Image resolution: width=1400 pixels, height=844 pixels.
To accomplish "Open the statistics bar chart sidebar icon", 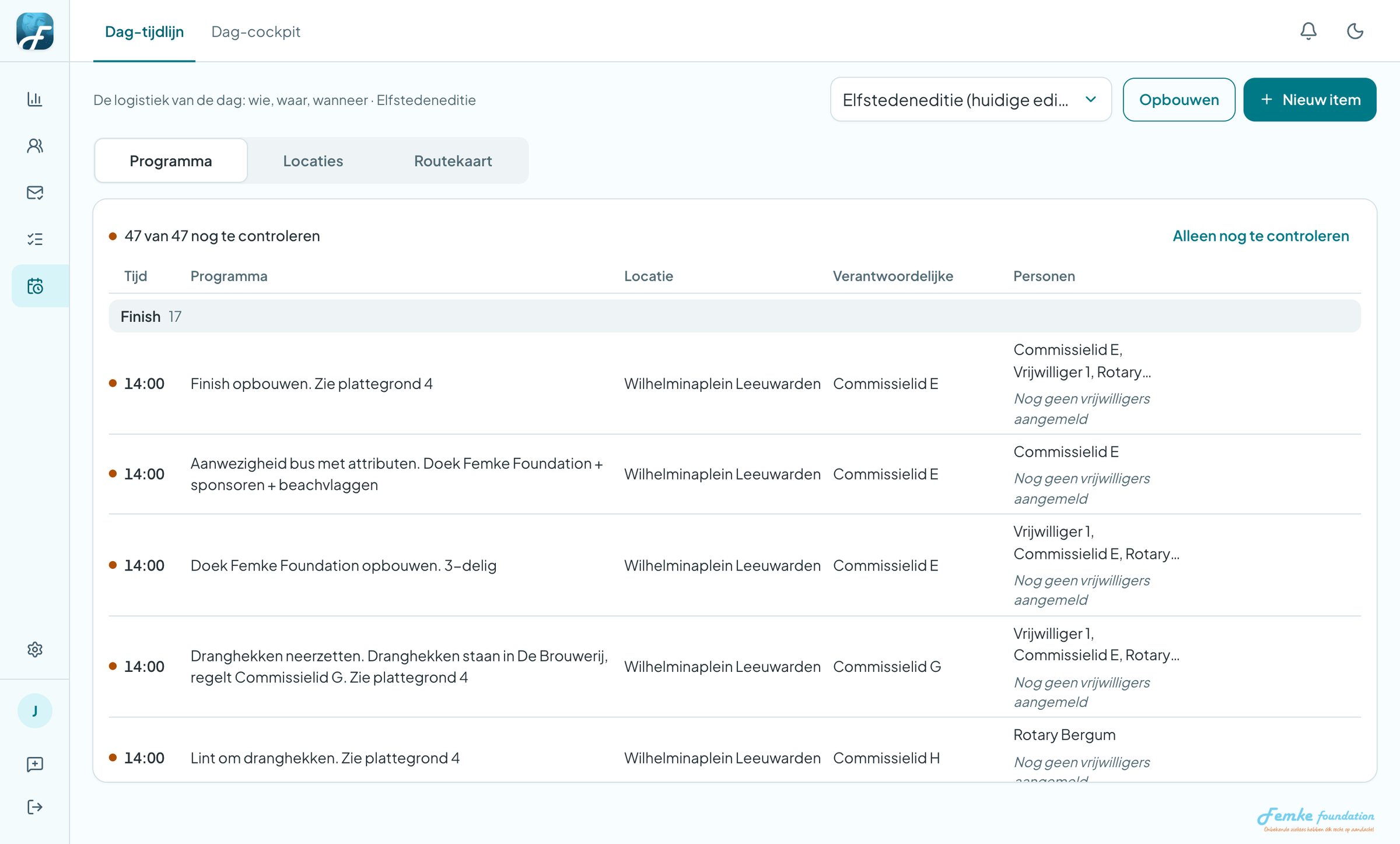I will [x=35, y=99].
